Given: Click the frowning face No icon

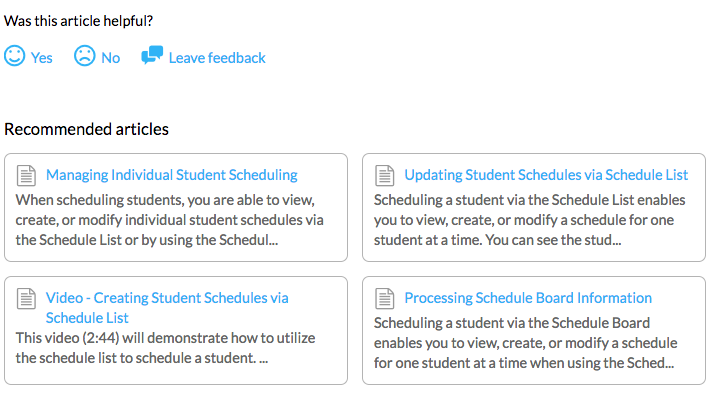Looking at the screenshot, I should point(85,56).
